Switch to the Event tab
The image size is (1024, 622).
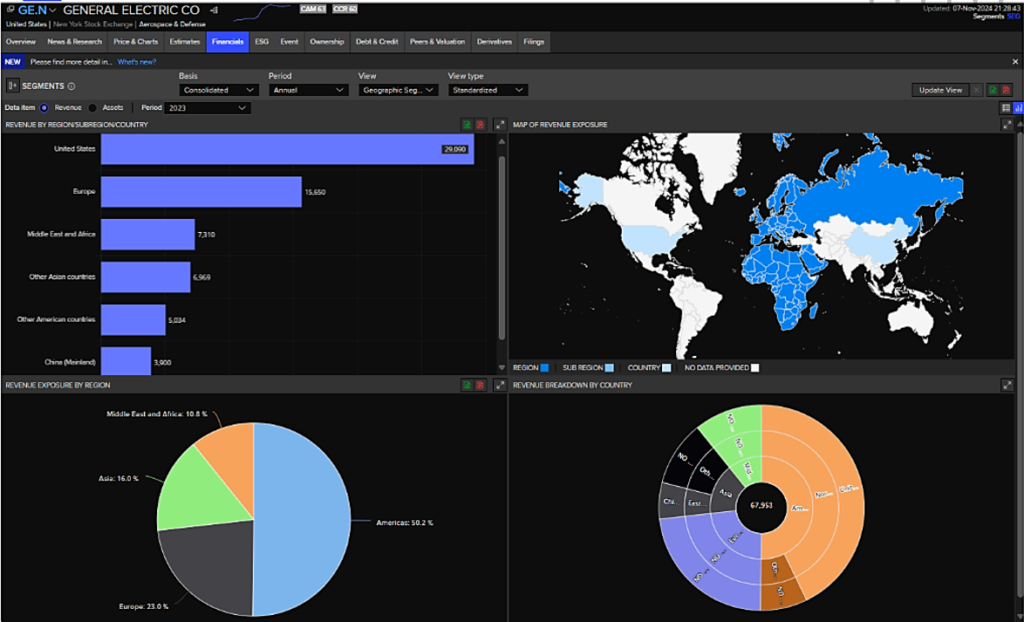point(289,42)
